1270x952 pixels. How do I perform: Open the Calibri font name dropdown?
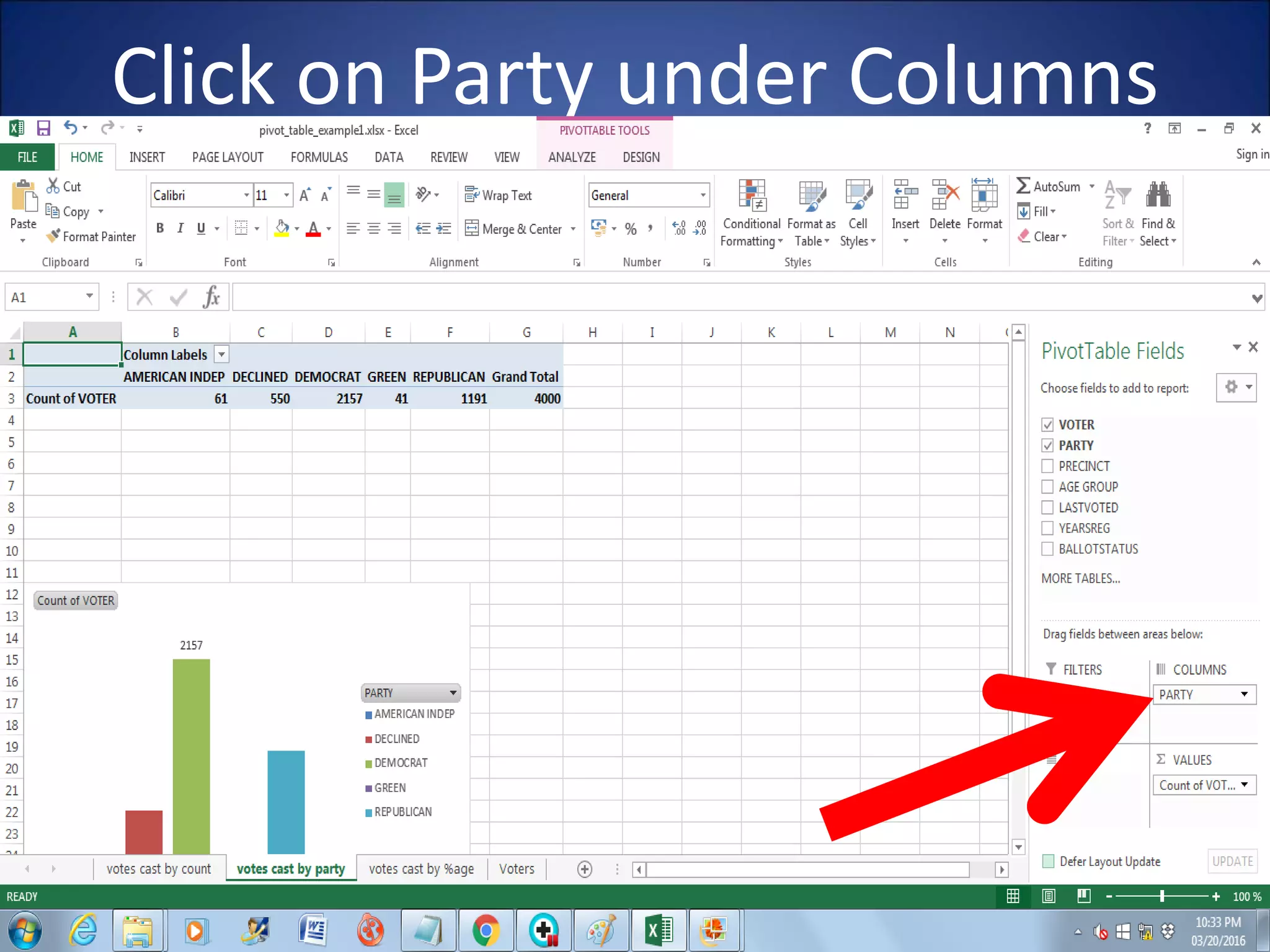(x=246, y=195)
